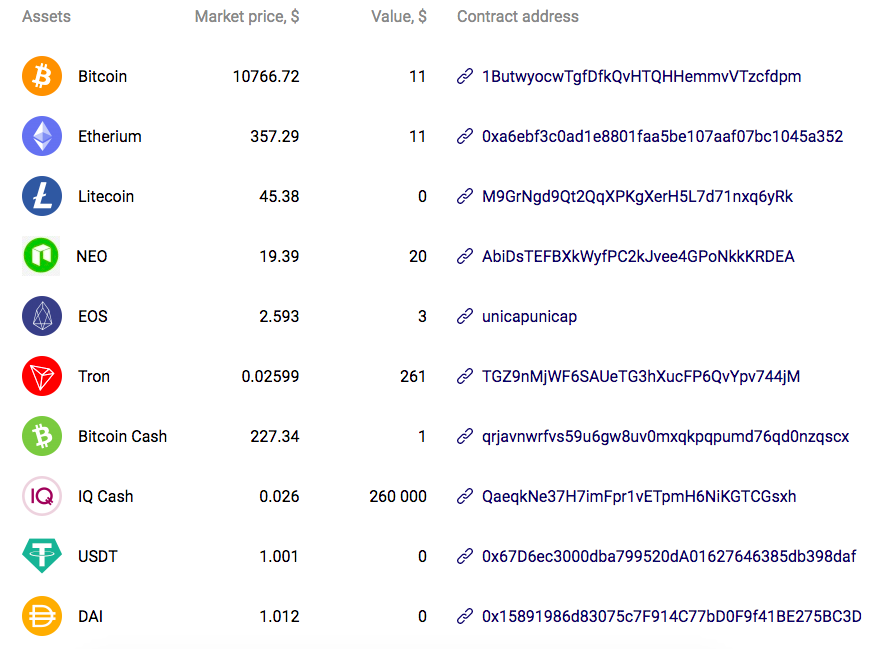Click the link icon beside Bitcoin address

465,76
